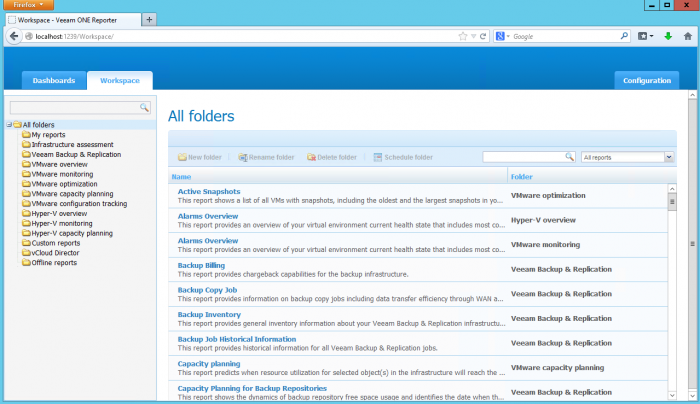The height and width of the screenshot is (404, 700).
Task: Select the Workspace - Veeam ONE Reporter browser tab
Action: pos(74,20)
